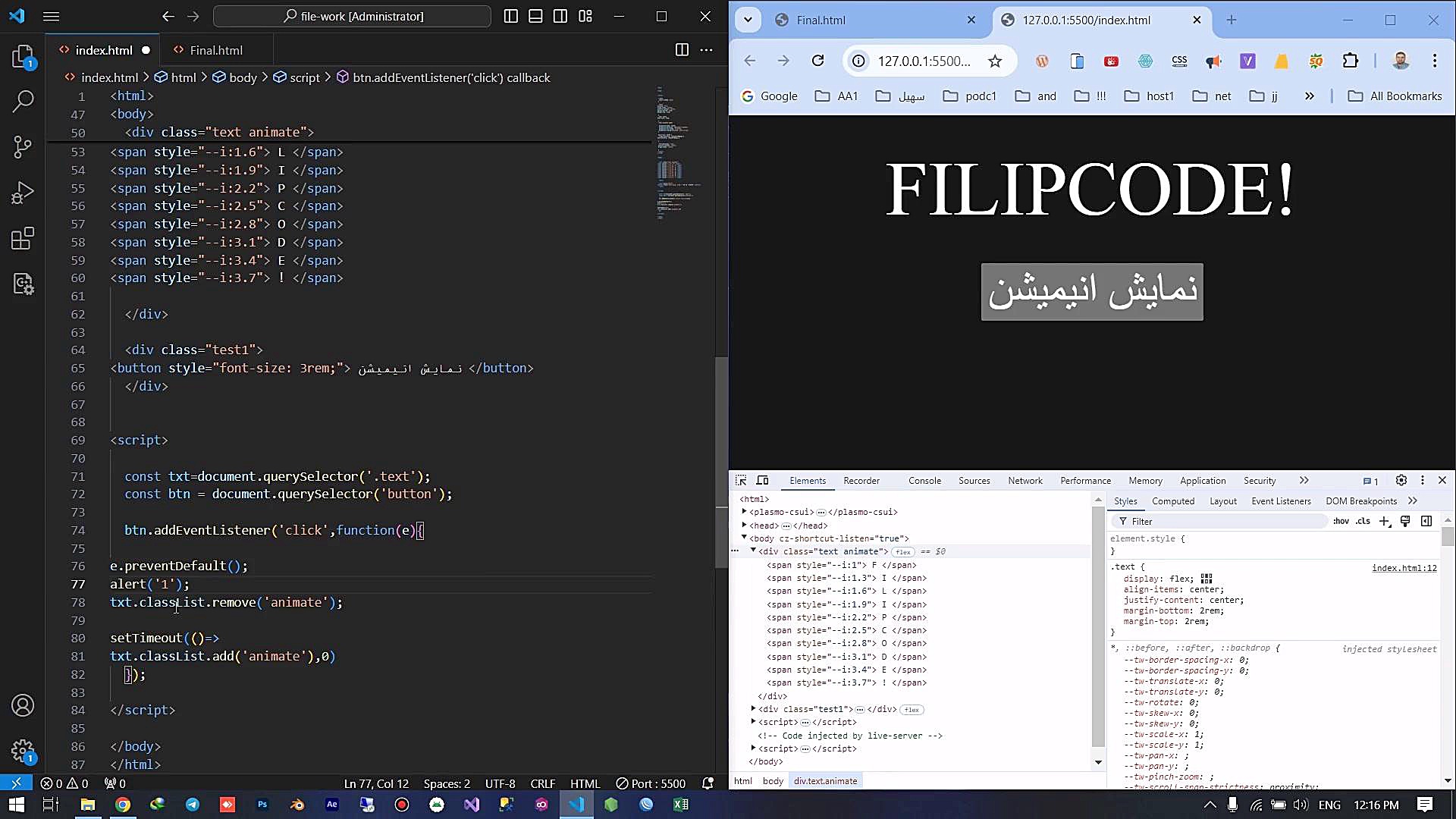Toggle the primary side bar layout icon
1456x819 pixels.
511,16
